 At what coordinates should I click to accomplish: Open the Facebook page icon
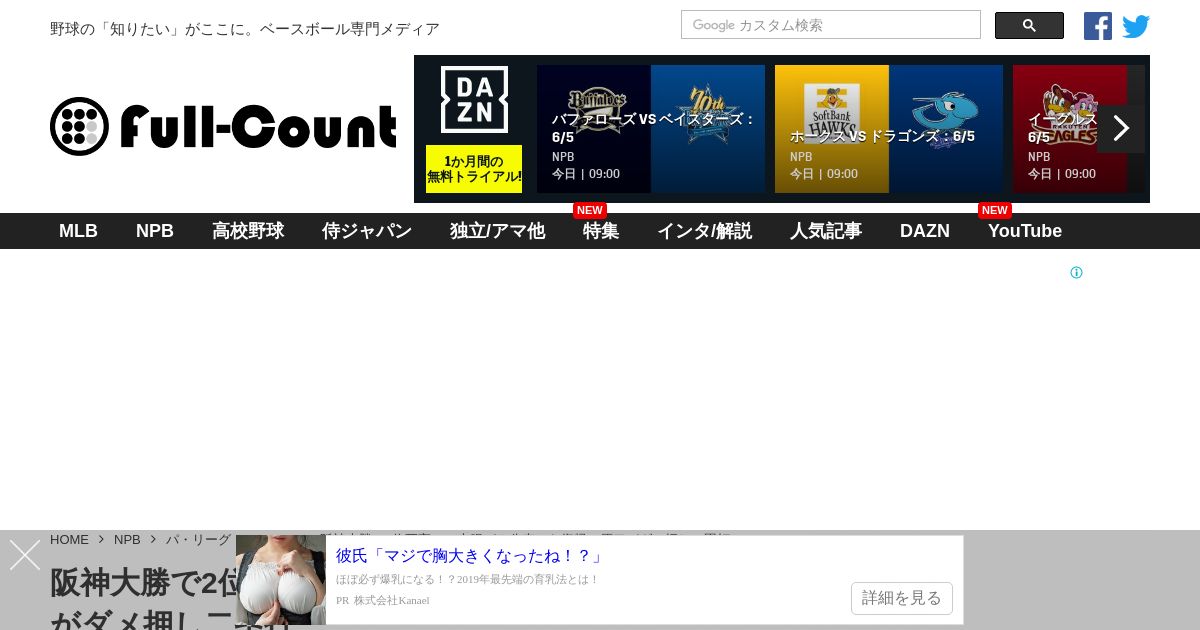click(x=1098, y=26)
